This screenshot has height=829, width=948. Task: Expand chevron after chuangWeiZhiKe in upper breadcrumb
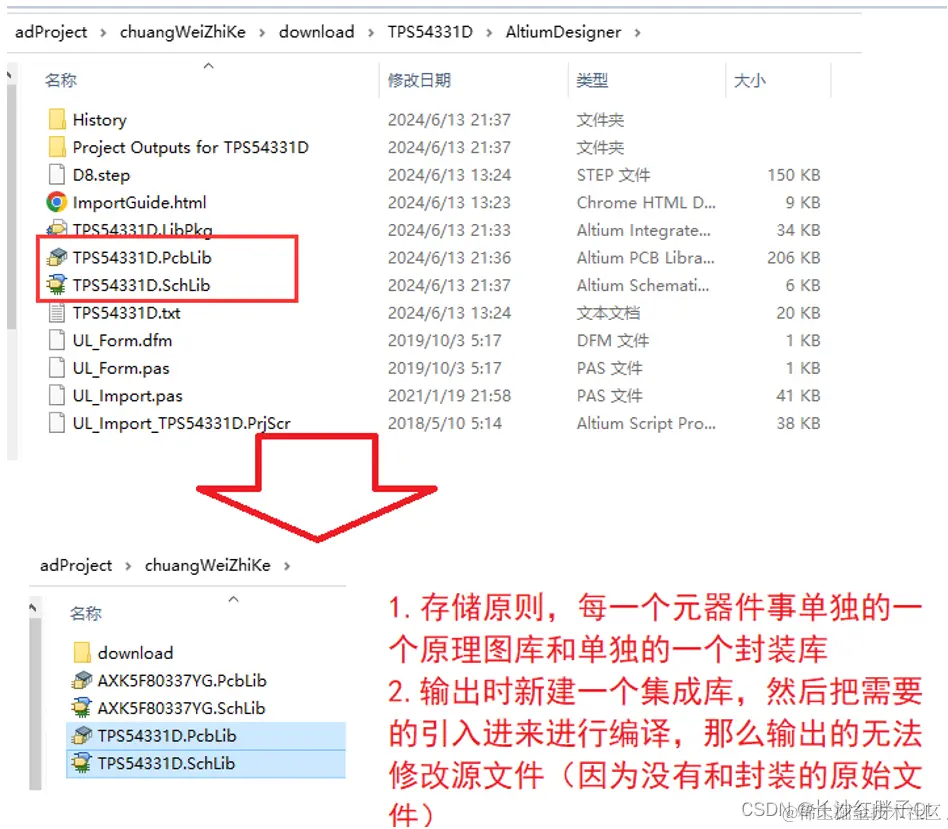pos(262,33)
